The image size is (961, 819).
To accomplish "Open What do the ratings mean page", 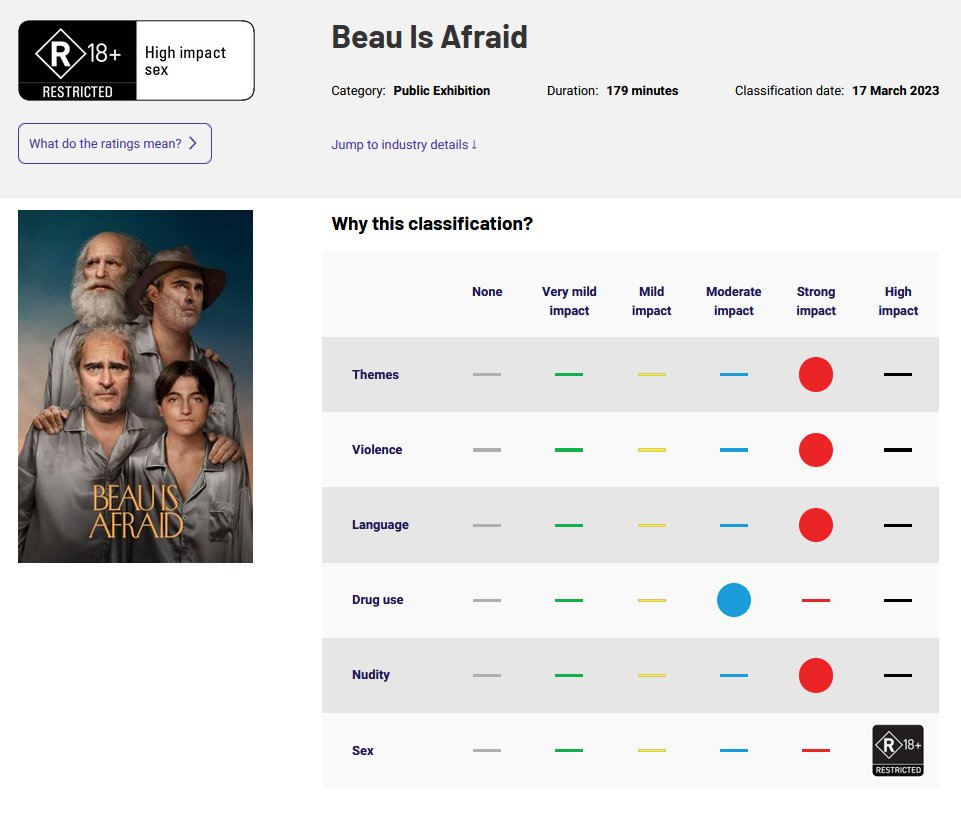I will tap(114, 143).
